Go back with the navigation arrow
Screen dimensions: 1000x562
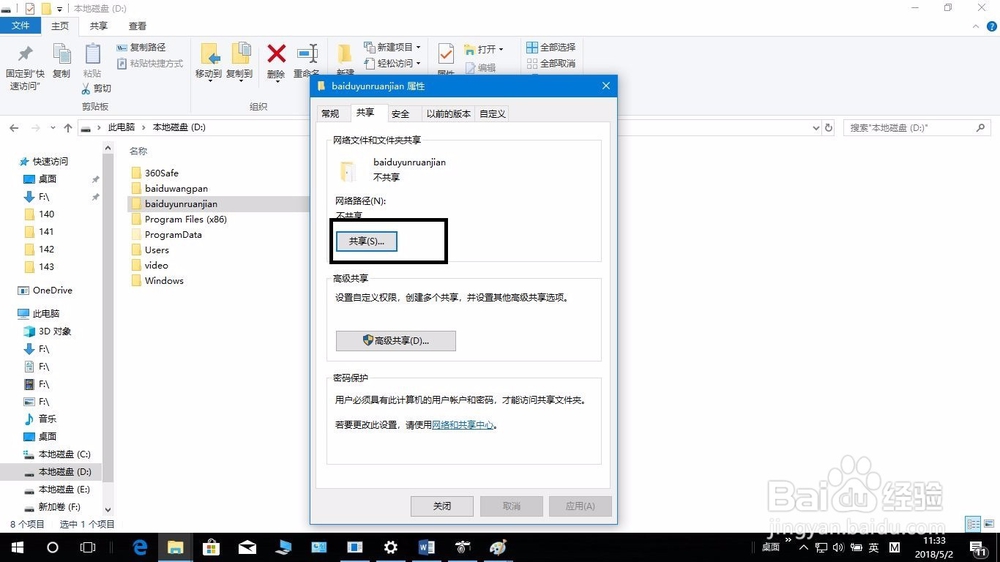[x=14, y=128]
